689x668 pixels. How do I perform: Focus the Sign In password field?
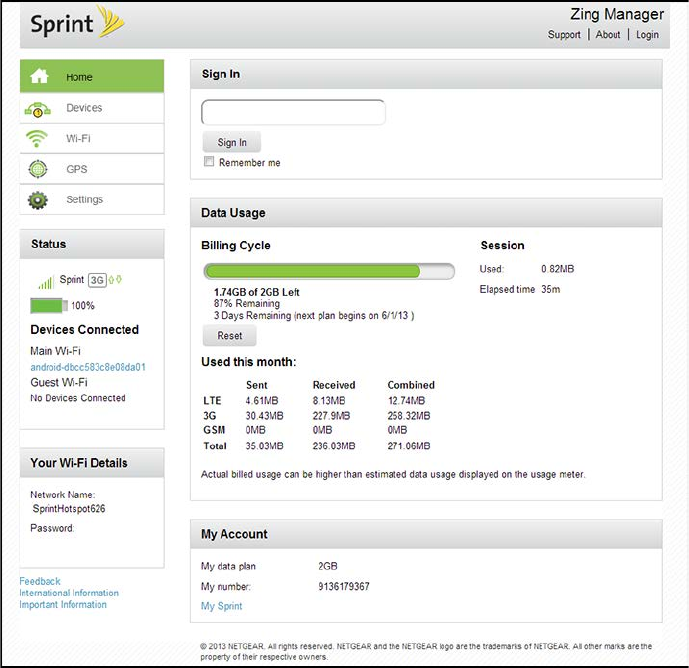(x=293, y=112)
